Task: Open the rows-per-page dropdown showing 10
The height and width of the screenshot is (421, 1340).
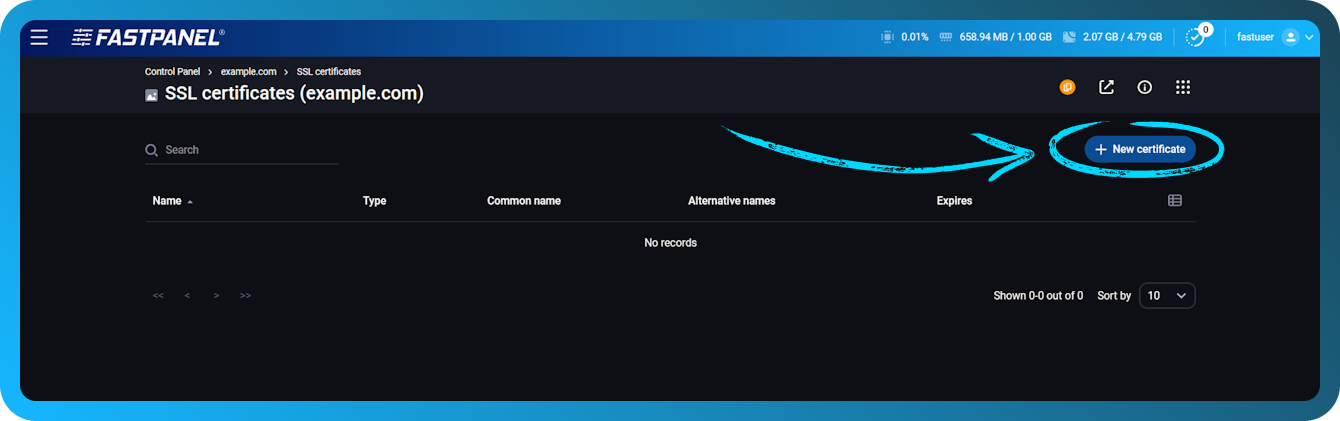Action: (1167, 296)
